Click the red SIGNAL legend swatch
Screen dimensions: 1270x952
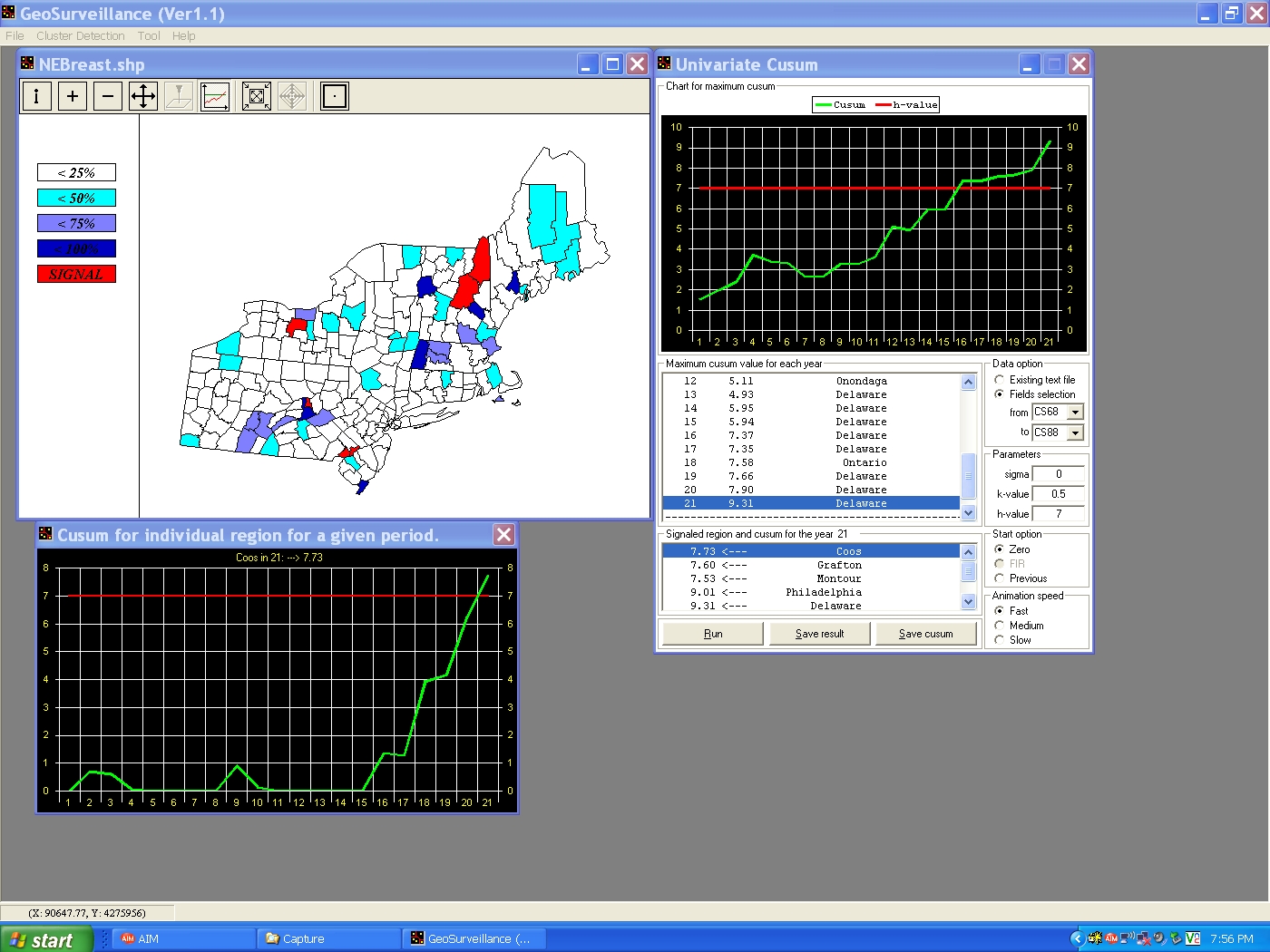pos(76,274)
